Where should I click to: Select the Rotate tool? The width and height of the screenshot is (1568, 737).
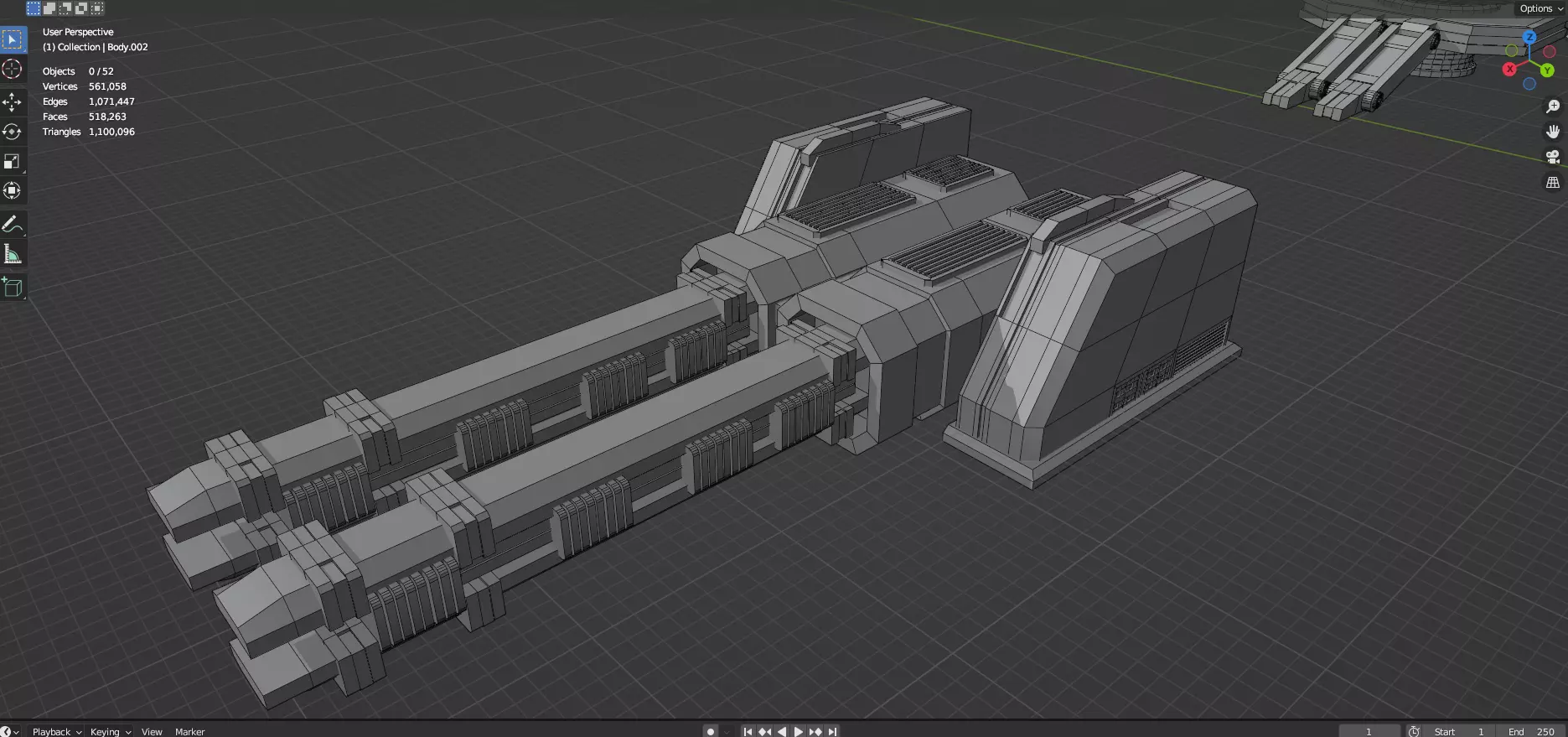click(x=13, y=132)
